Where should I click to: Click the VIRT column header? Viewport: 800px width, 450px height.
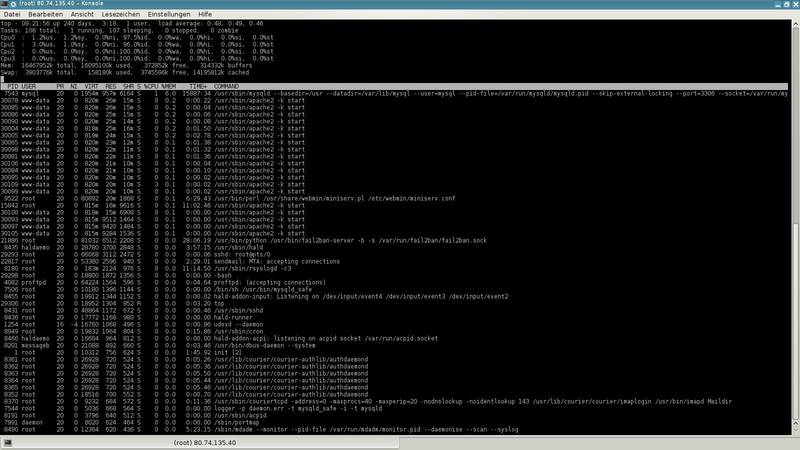tap(91, 87)
